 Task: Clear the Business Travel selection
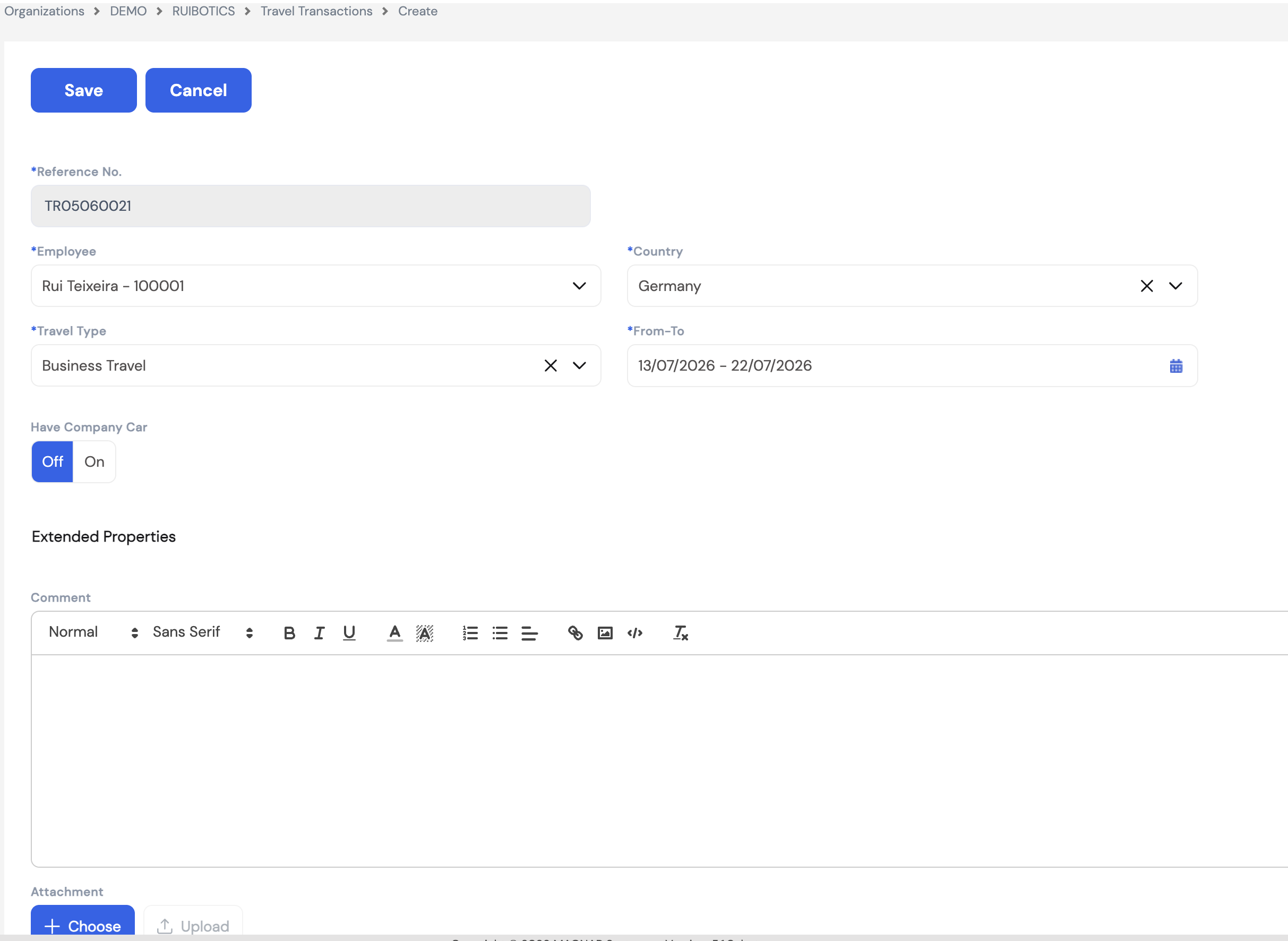[x=551, y=366]
